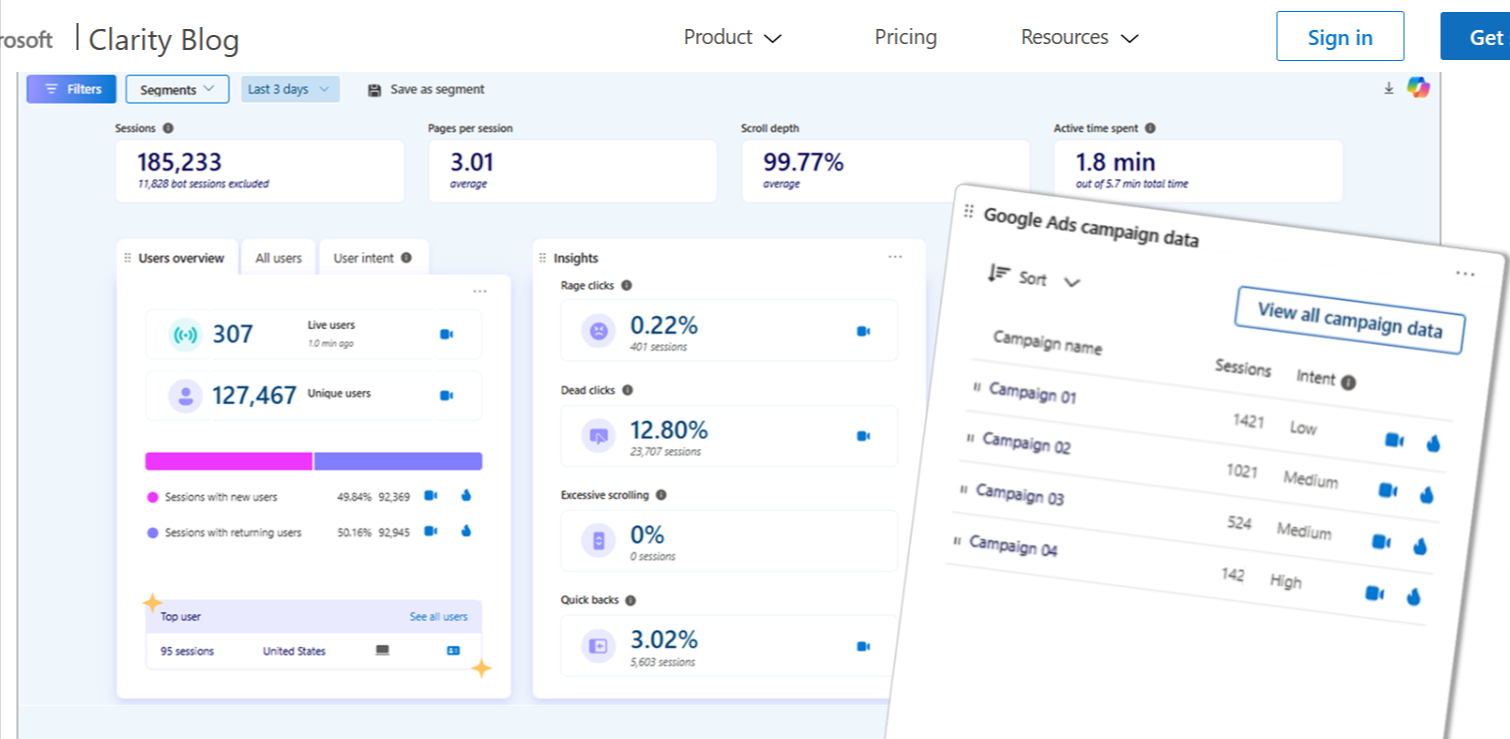
Task: Open heatmap for Campaign 02
Action: [1427, 494]
